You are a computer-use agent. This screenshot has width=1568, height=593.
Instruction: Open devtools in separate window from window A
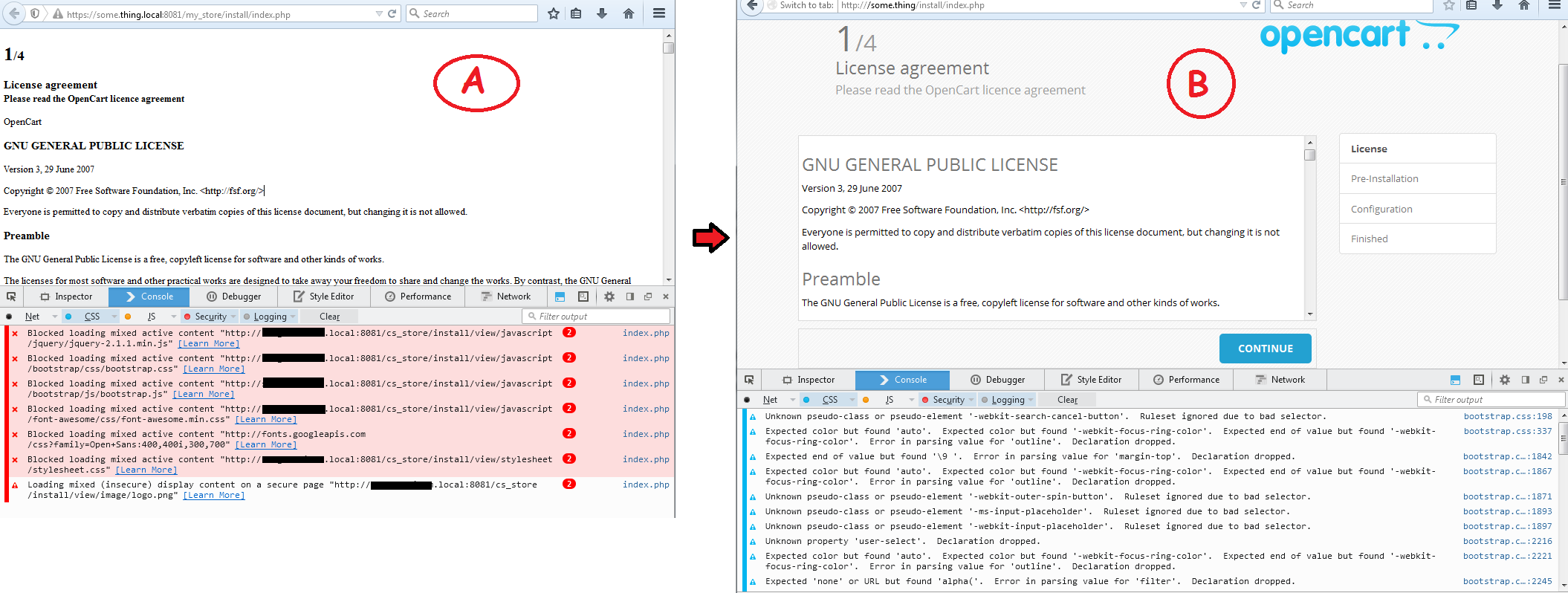pyautogui.click(x=648, y=296)
